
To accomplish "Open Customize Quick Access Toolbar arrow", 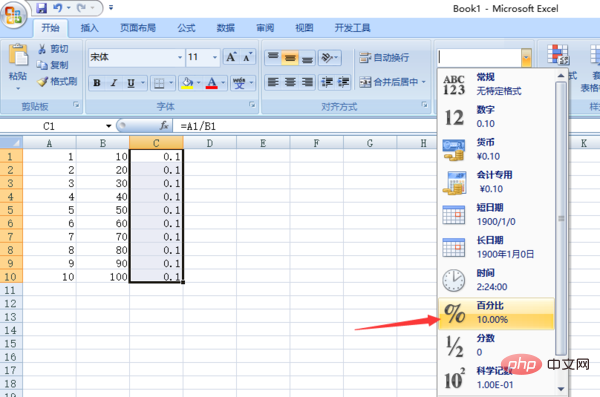I will [111, 7].
